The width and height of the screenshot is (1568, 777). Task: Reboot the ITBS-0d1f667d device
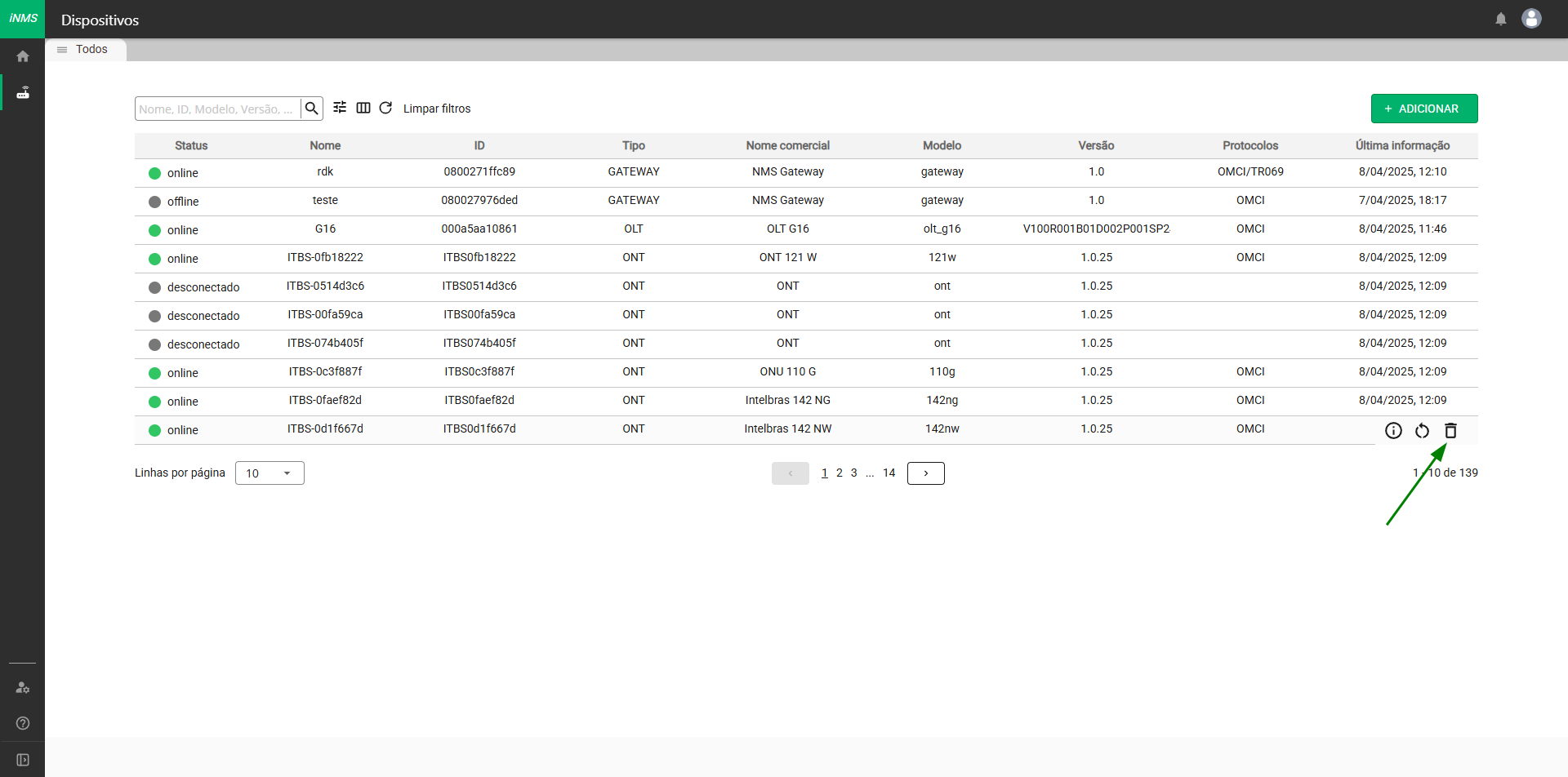pyautogui.click(x=1423, y=431)
